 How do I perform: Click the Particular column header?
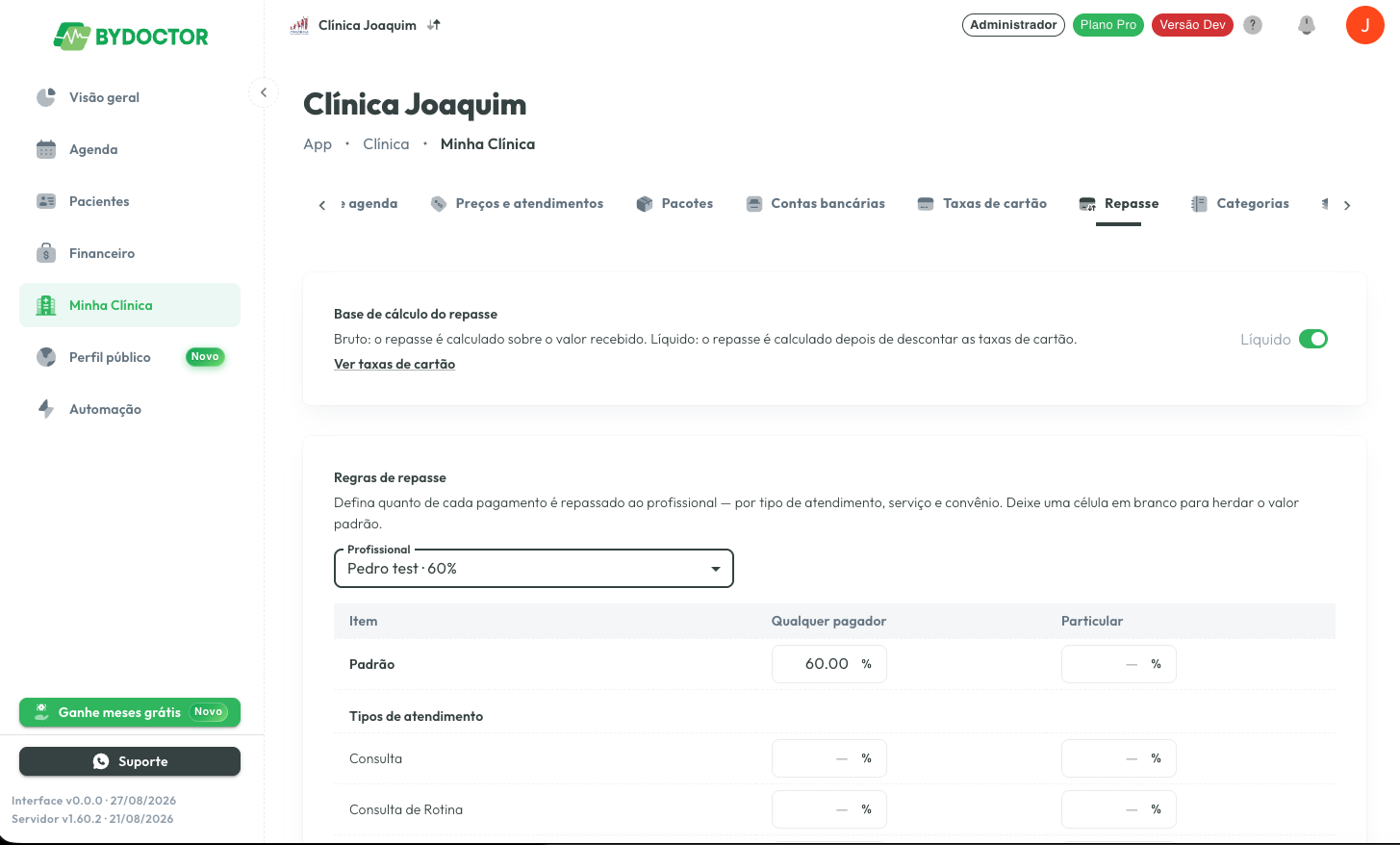click(1092, 621)
